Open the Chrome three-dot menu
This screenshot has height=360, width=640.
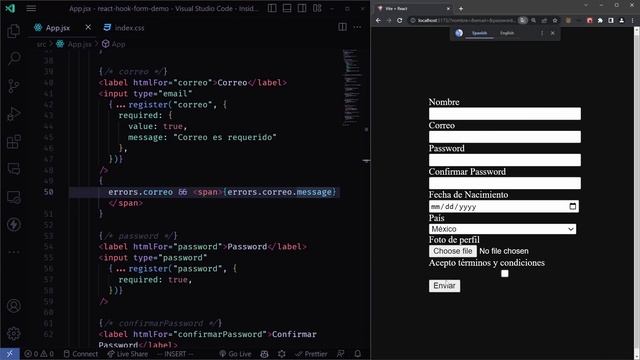coord(632,20)
